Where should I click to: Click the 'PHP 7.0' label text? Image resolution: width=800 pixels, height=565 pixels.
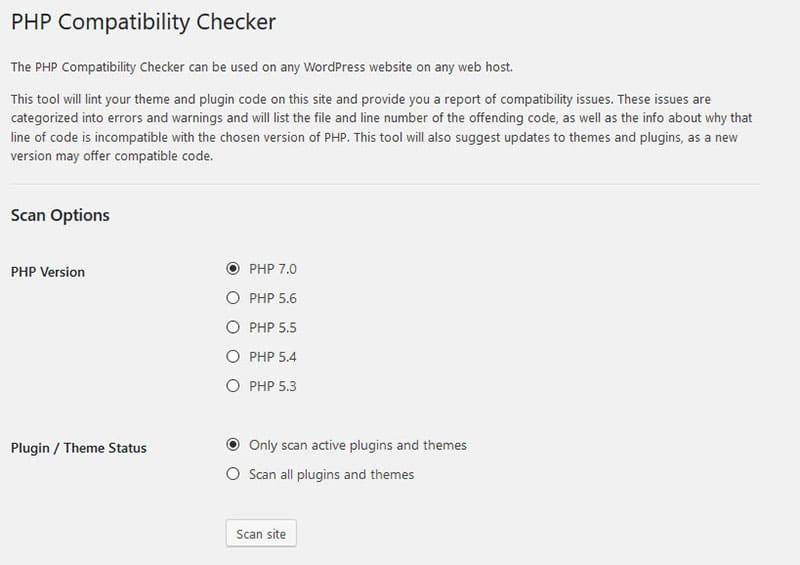coord(273,269)
